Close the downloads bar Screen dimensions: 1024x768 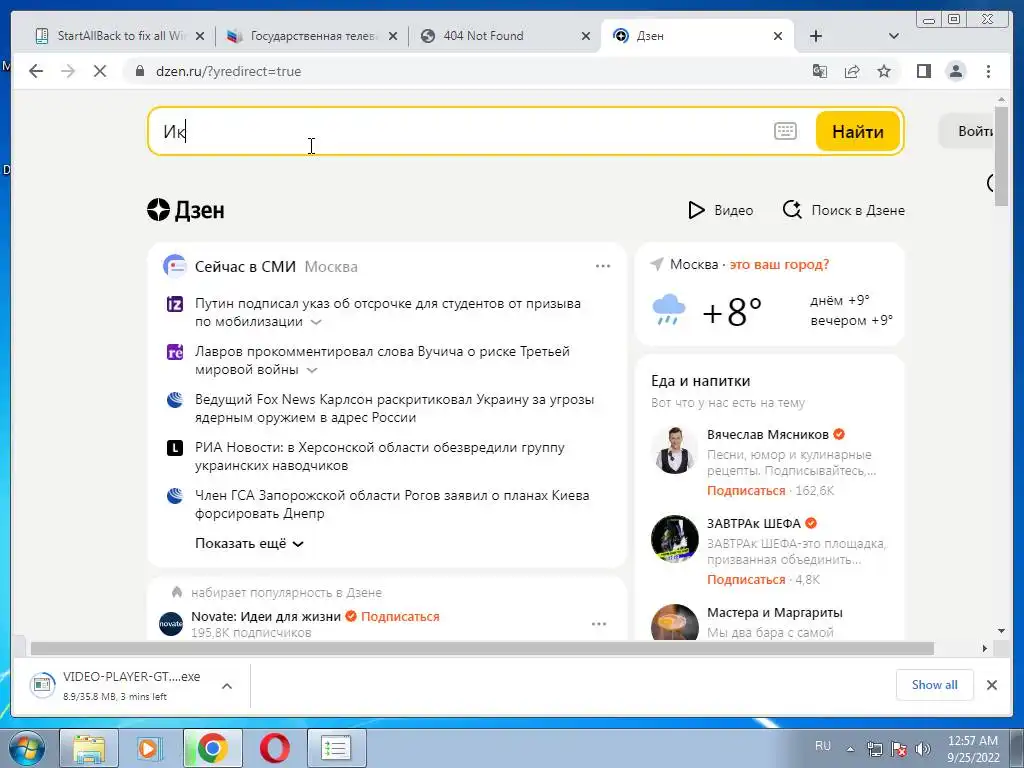pyautogui.click(x=991, y=684)
